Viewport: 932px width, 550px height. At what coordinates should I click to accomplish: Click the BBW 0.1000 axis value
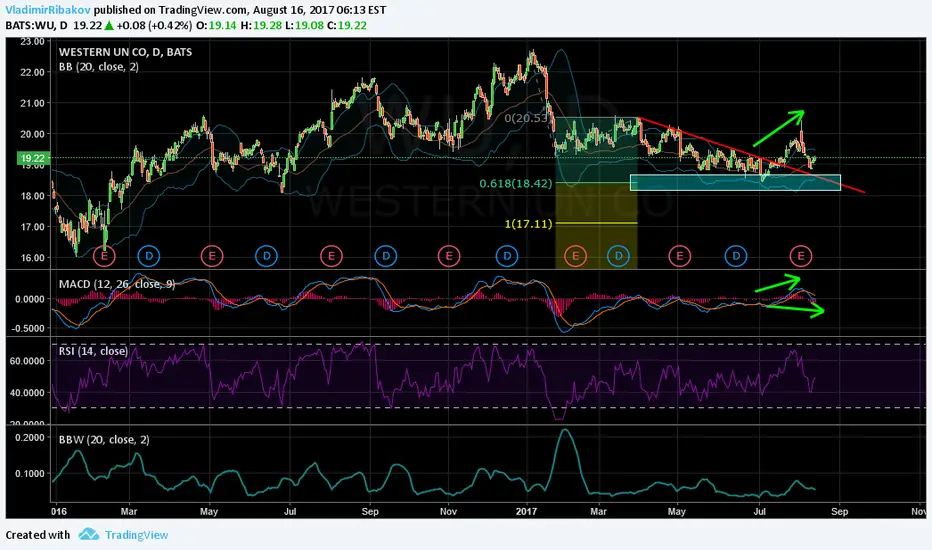[29, 474]
